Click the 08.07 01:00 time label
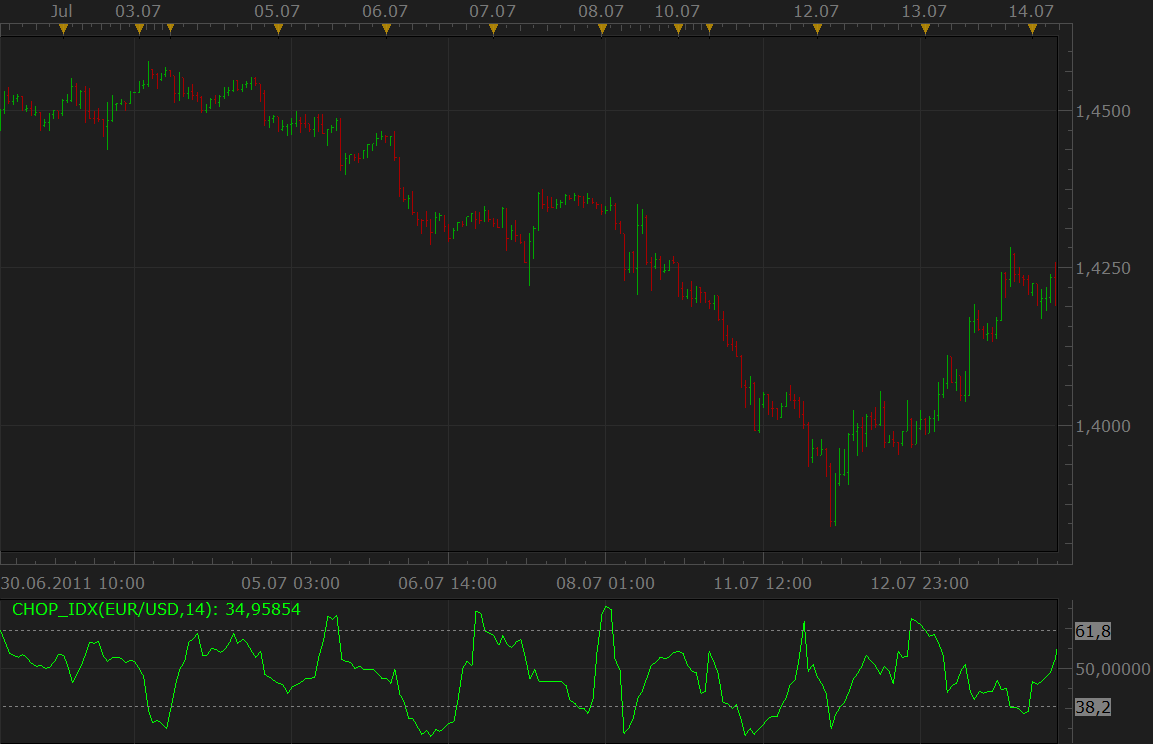 point(605,583)
